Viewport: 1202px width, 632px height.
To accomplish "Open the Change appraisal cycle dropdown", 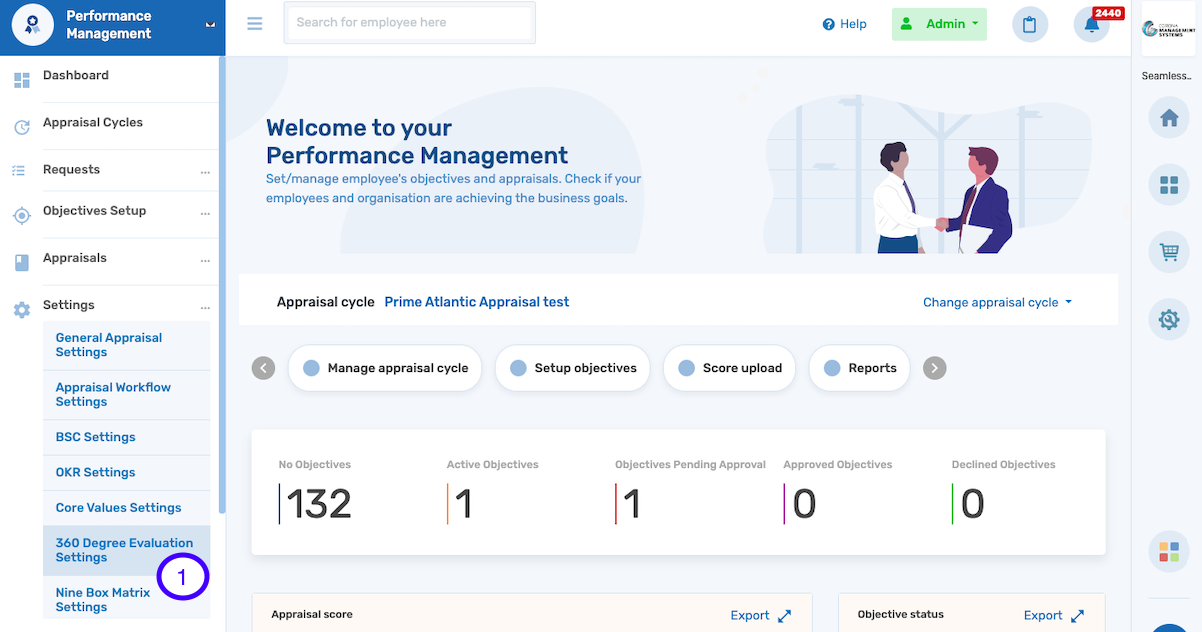I will 996,301.
